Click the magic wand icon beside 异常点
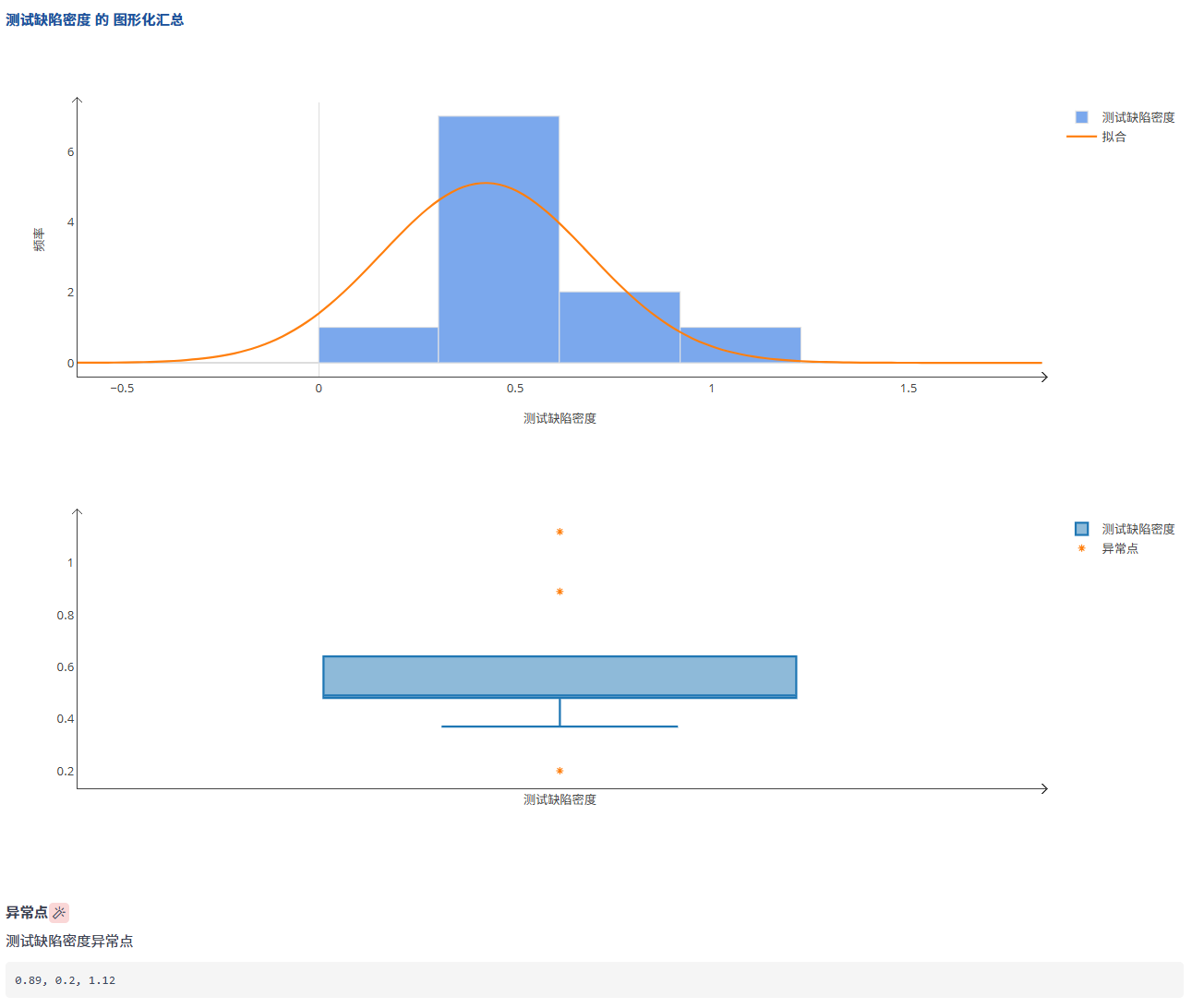1192x1008 pixels. [x=59, y=913]
